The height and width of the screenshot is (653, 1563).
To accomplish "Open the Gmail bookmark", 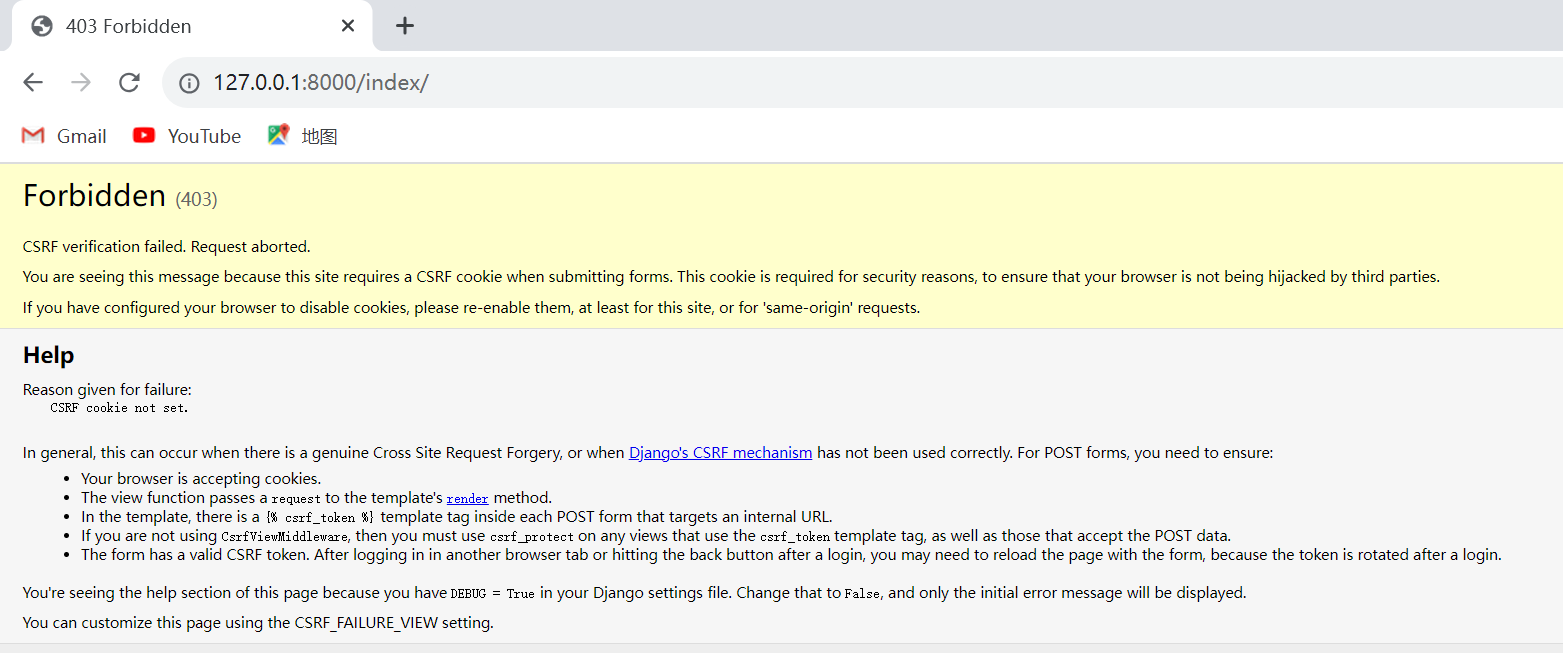I will (64, 136).
